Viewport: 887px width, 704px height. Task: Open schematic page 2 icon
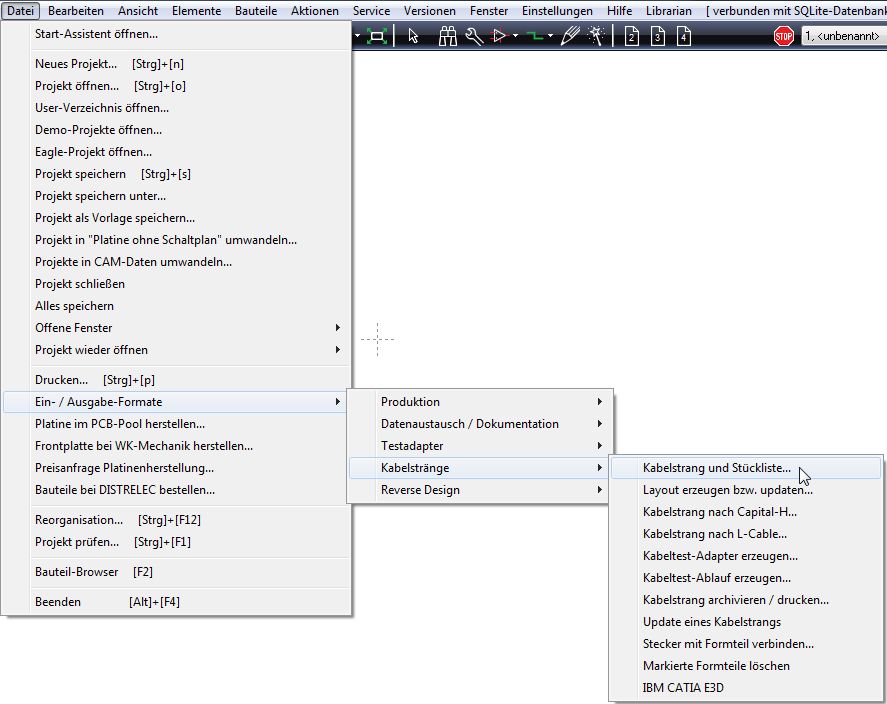pos(632,37)
